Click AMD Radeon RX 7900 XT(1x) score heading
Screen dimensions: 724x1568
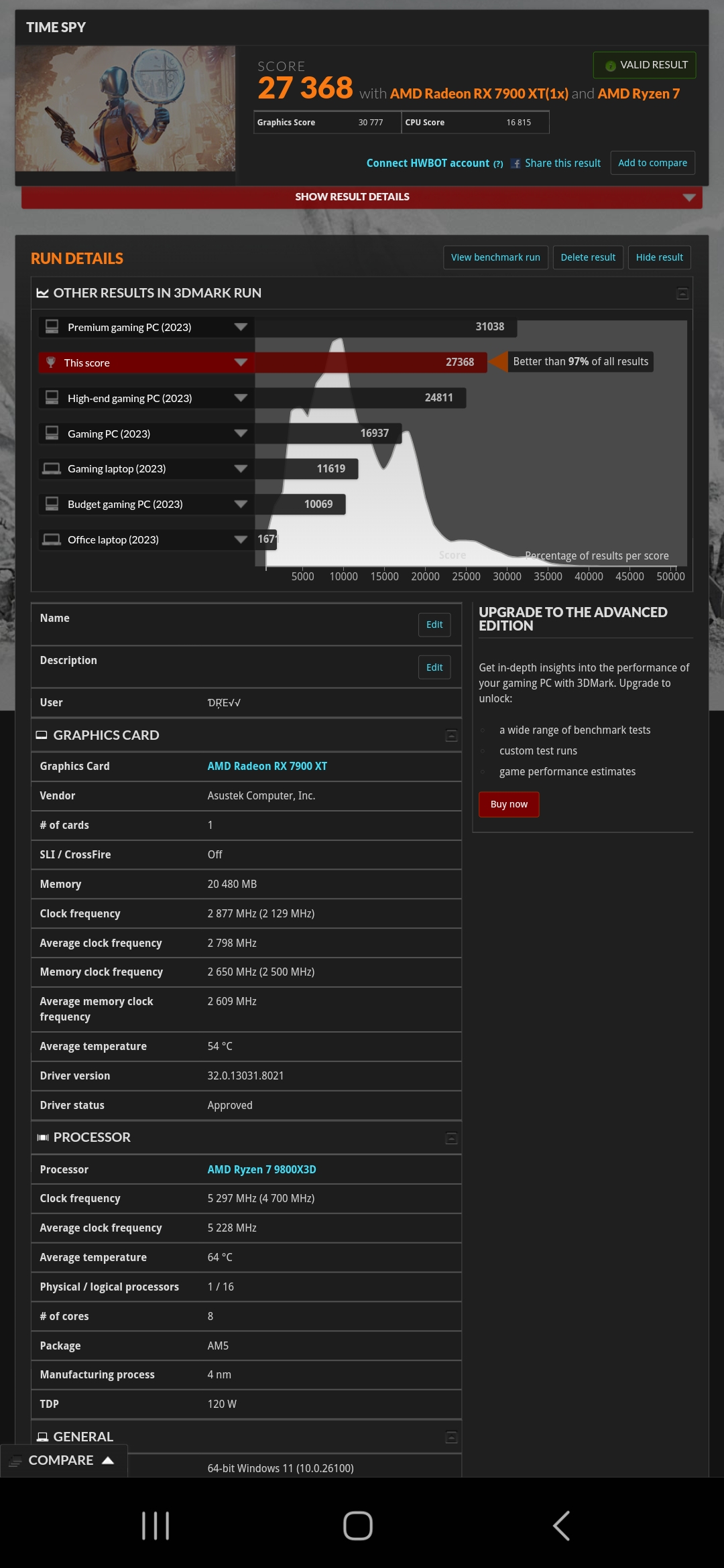(x=479, y=94)
